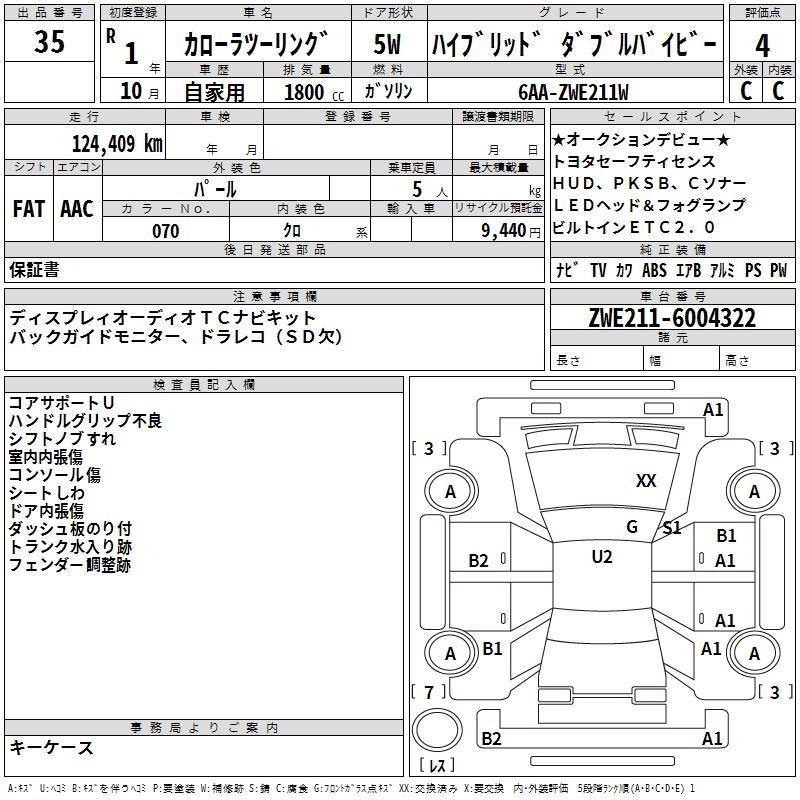This screenshot has width=800, height=800.
Task: Click the inspector note シートしわ
Action: pos(46,493)
